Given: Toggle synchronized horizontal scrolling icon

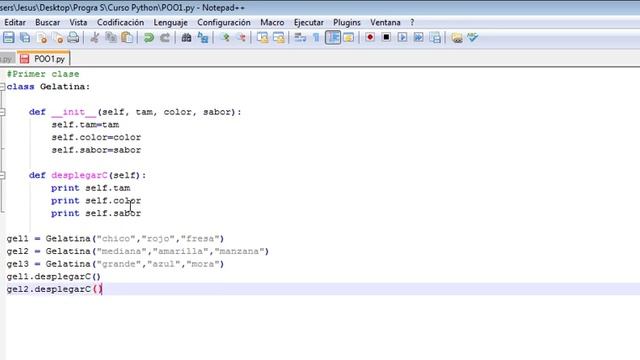Looking at the screenshot, I should 279,38.
